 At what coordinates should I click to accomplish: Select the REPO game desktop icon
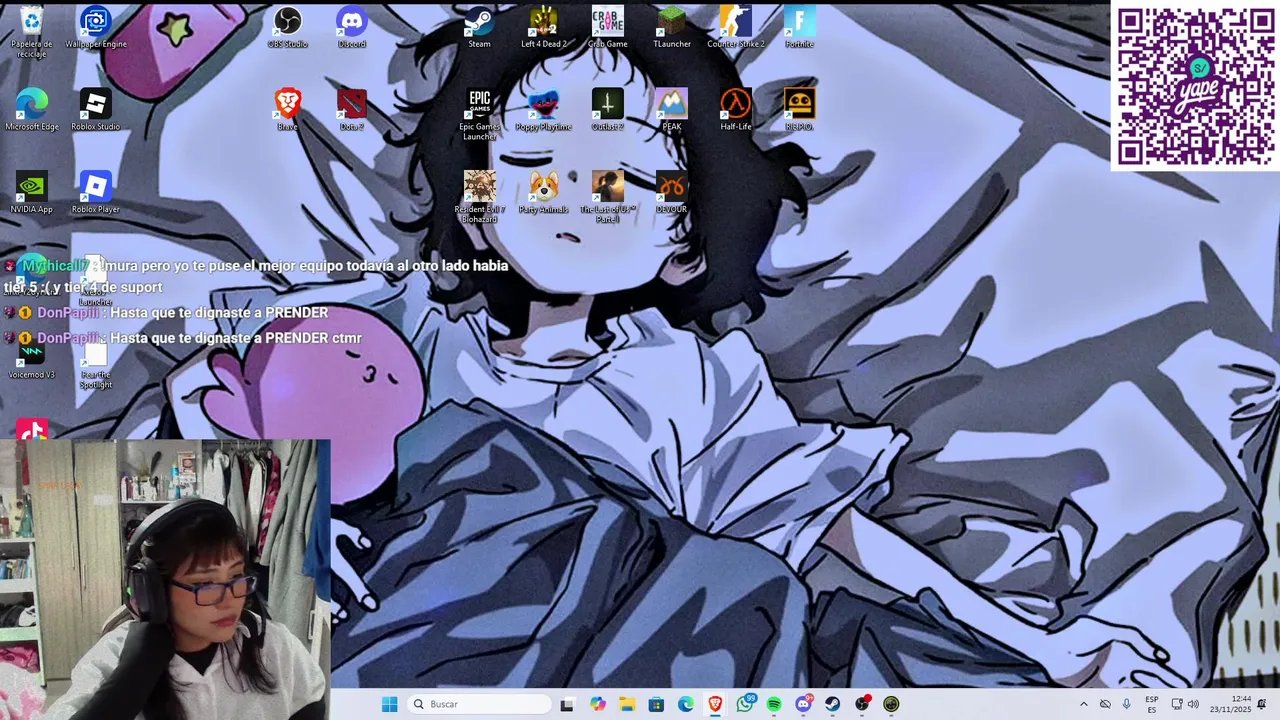click(x=800, y=110)
